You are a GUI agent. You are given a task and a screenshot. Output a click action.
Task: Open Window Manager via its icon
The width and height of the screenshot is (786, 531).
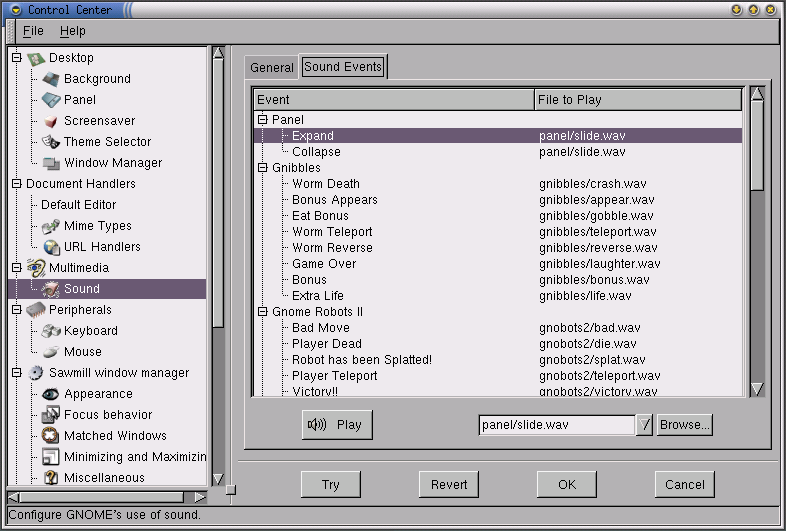click(x=51, y=163)
